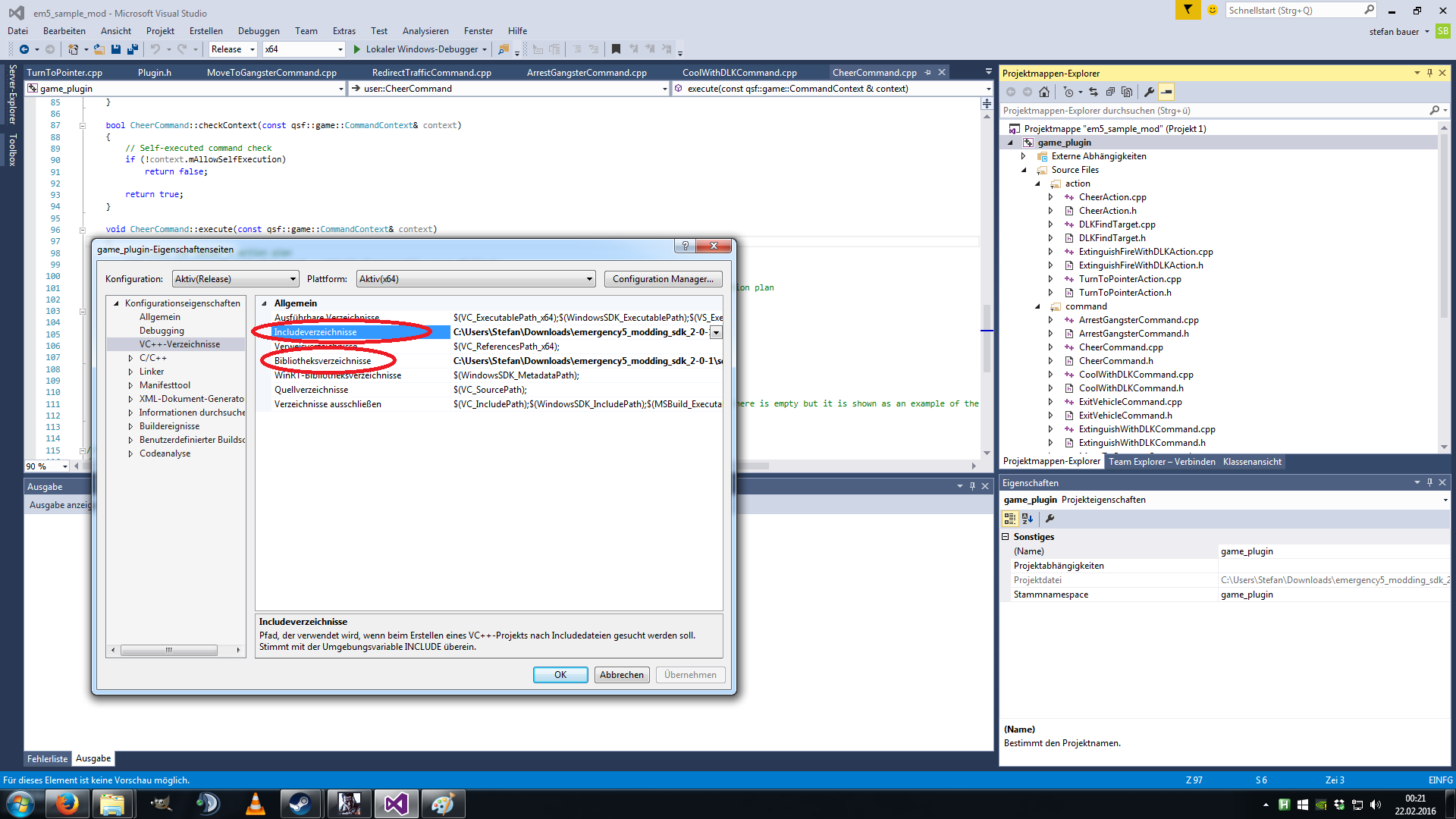Click the Find in Files toolbar icon
The height and width of the screenshot is (819, 1456).
click(x=503, y=49)
